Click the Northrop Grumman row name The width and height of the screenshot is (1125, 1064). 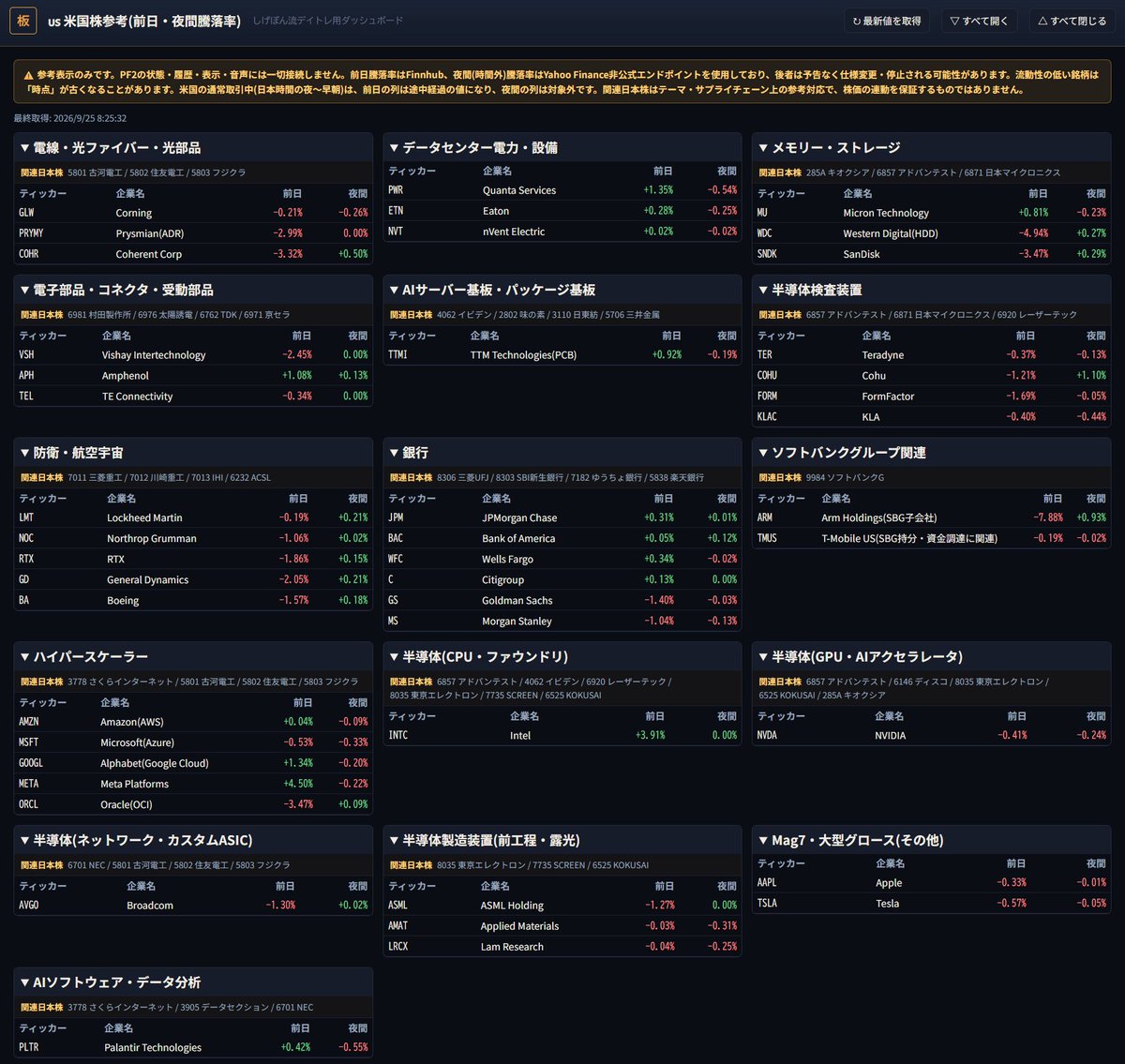pos(152,539)
